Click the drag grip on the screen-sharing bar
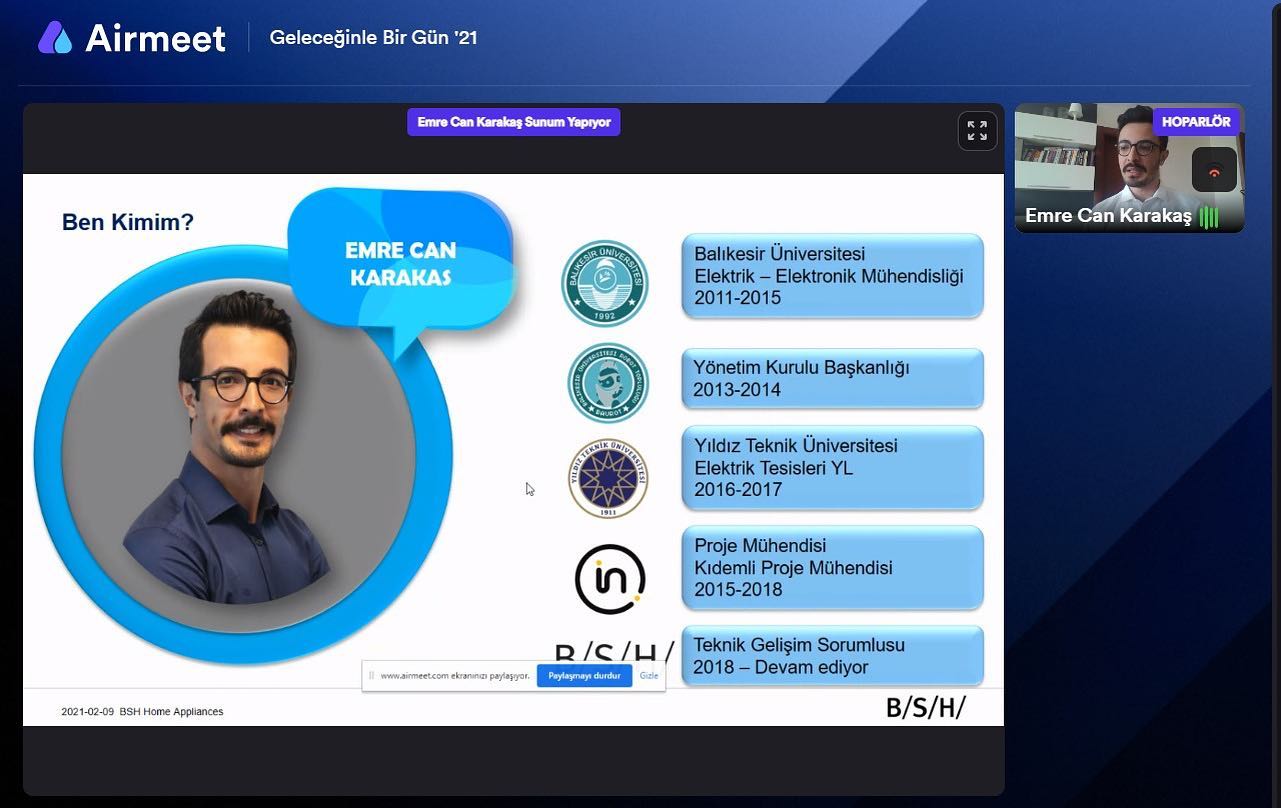 (372, 676)
